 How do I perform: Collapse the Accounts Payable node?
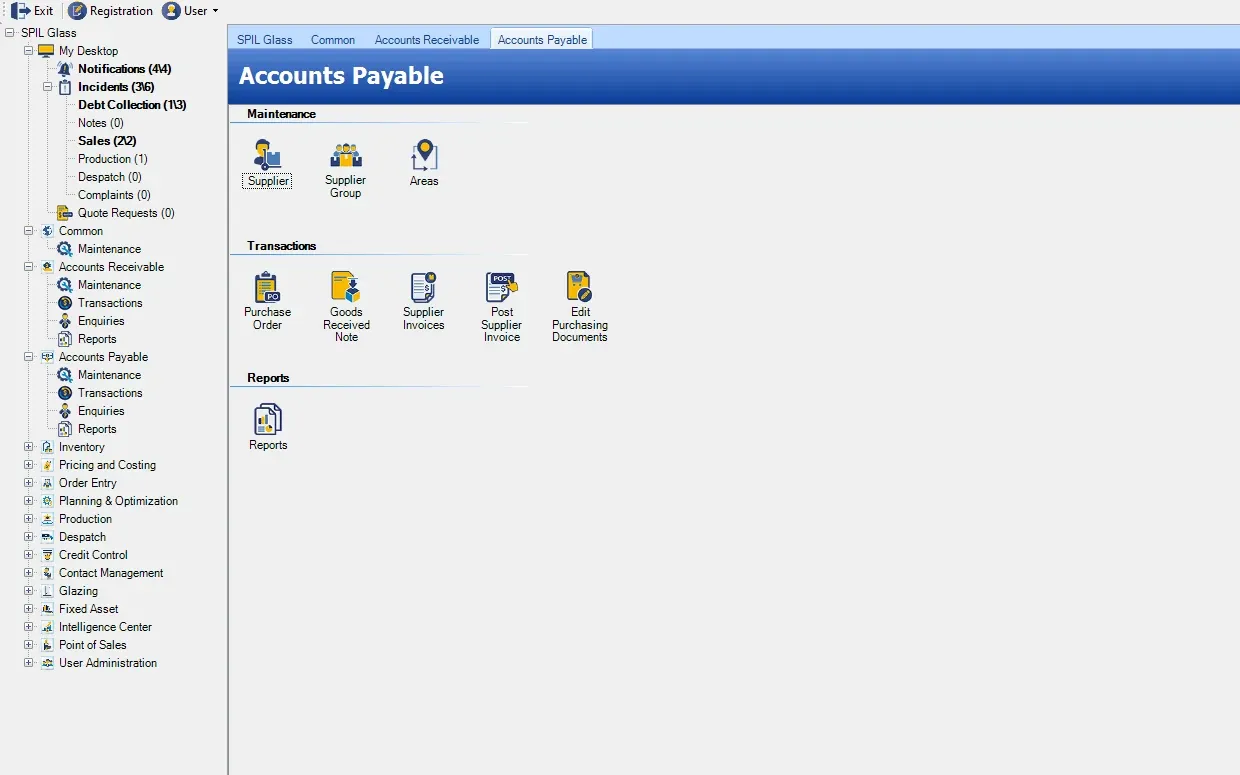click(x=29, y=357)
